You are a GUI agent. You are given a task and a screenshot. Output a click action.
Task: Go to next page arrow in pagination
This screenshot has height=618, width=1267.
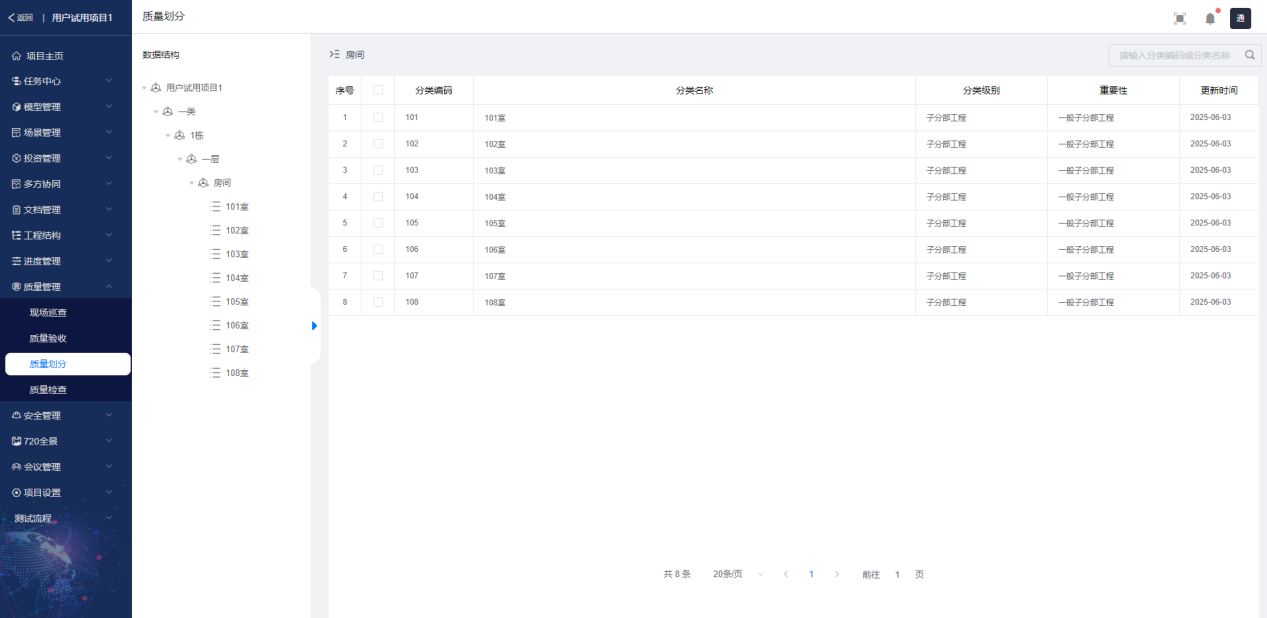click(x=837, y=574)
